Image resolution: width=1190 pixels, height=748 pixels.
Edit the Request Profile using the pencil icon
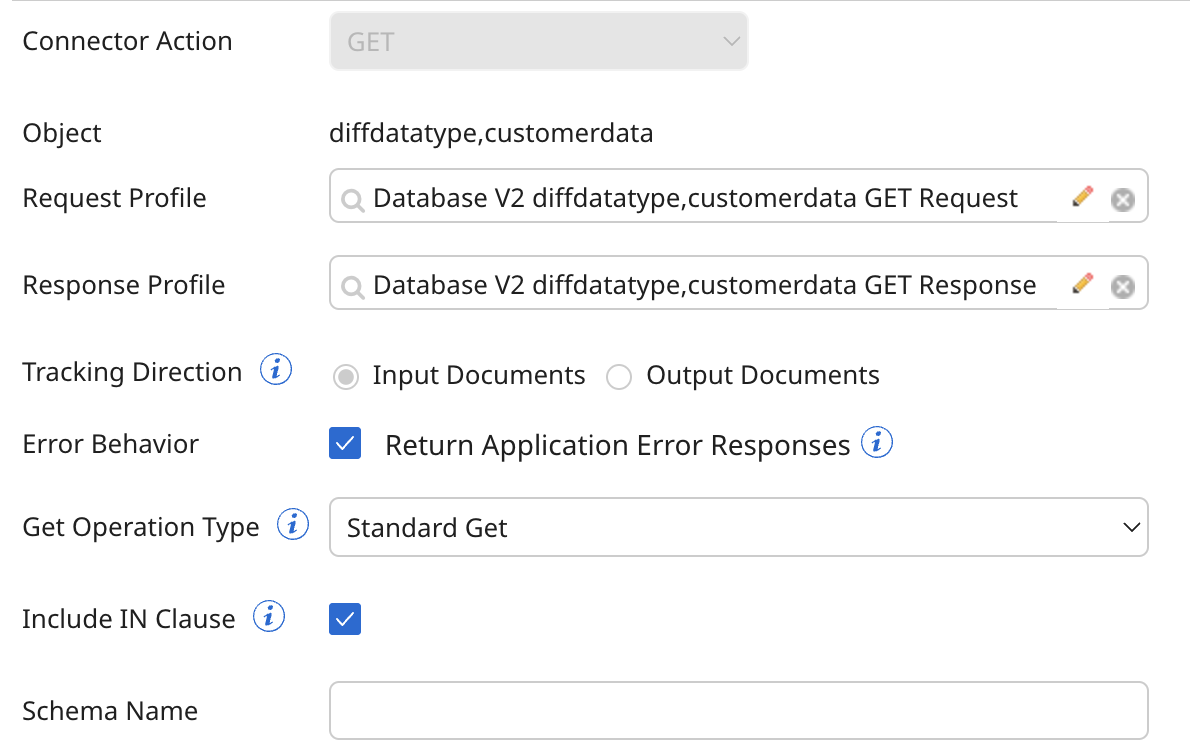click(x=1082, y=196)
